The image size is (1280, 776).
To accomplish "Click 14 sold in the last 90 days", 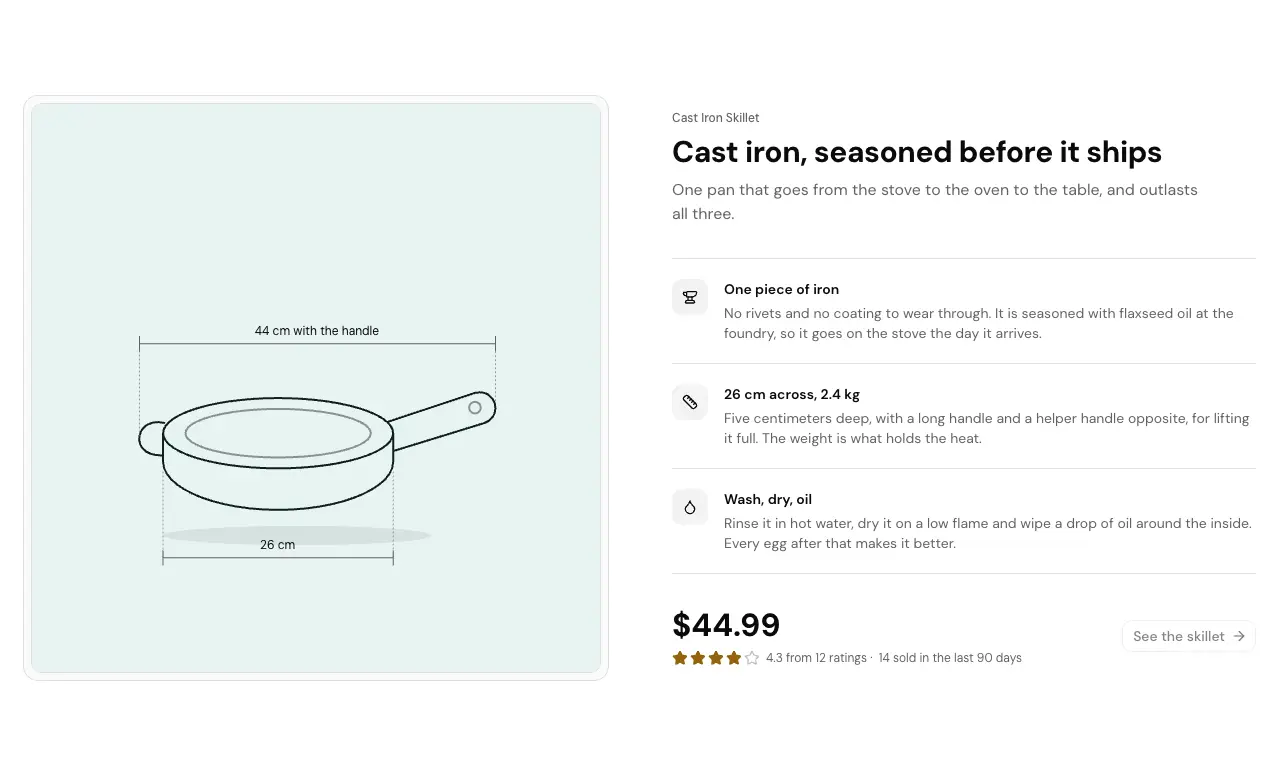I will coord(950,658).
